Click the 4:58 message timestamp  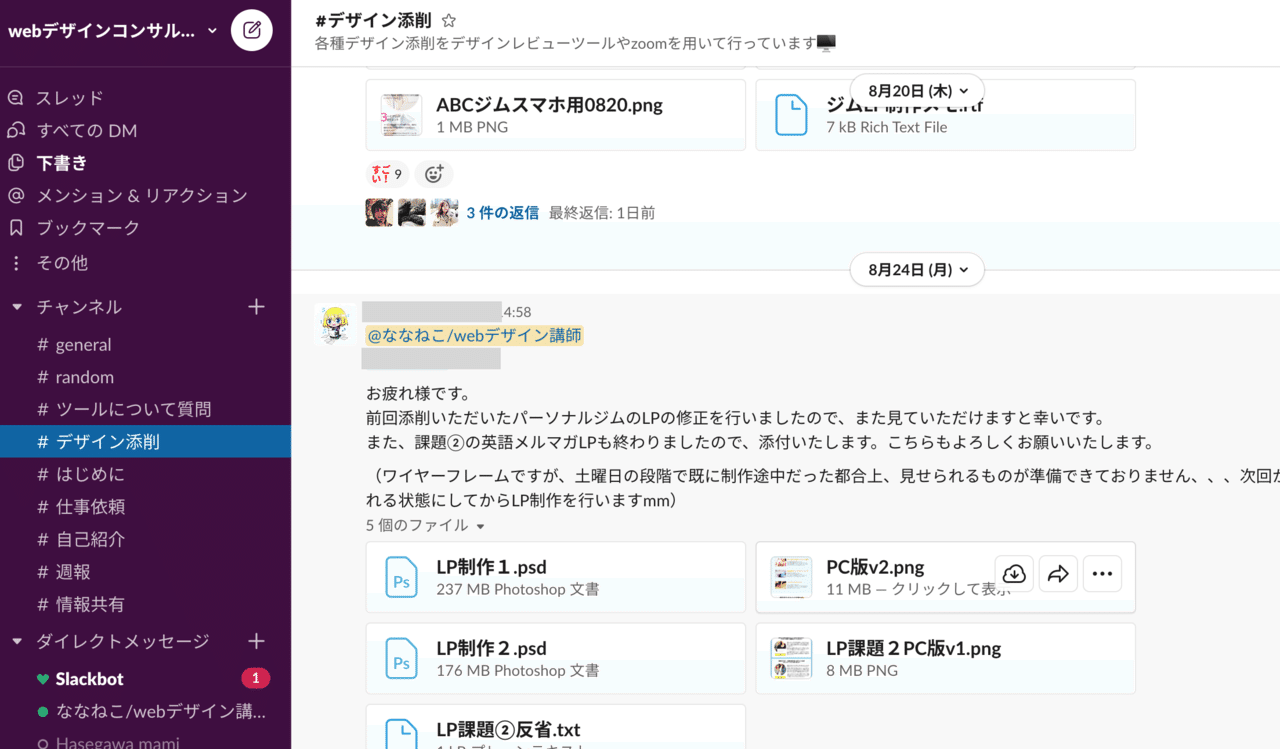click(x=517, y=312)
